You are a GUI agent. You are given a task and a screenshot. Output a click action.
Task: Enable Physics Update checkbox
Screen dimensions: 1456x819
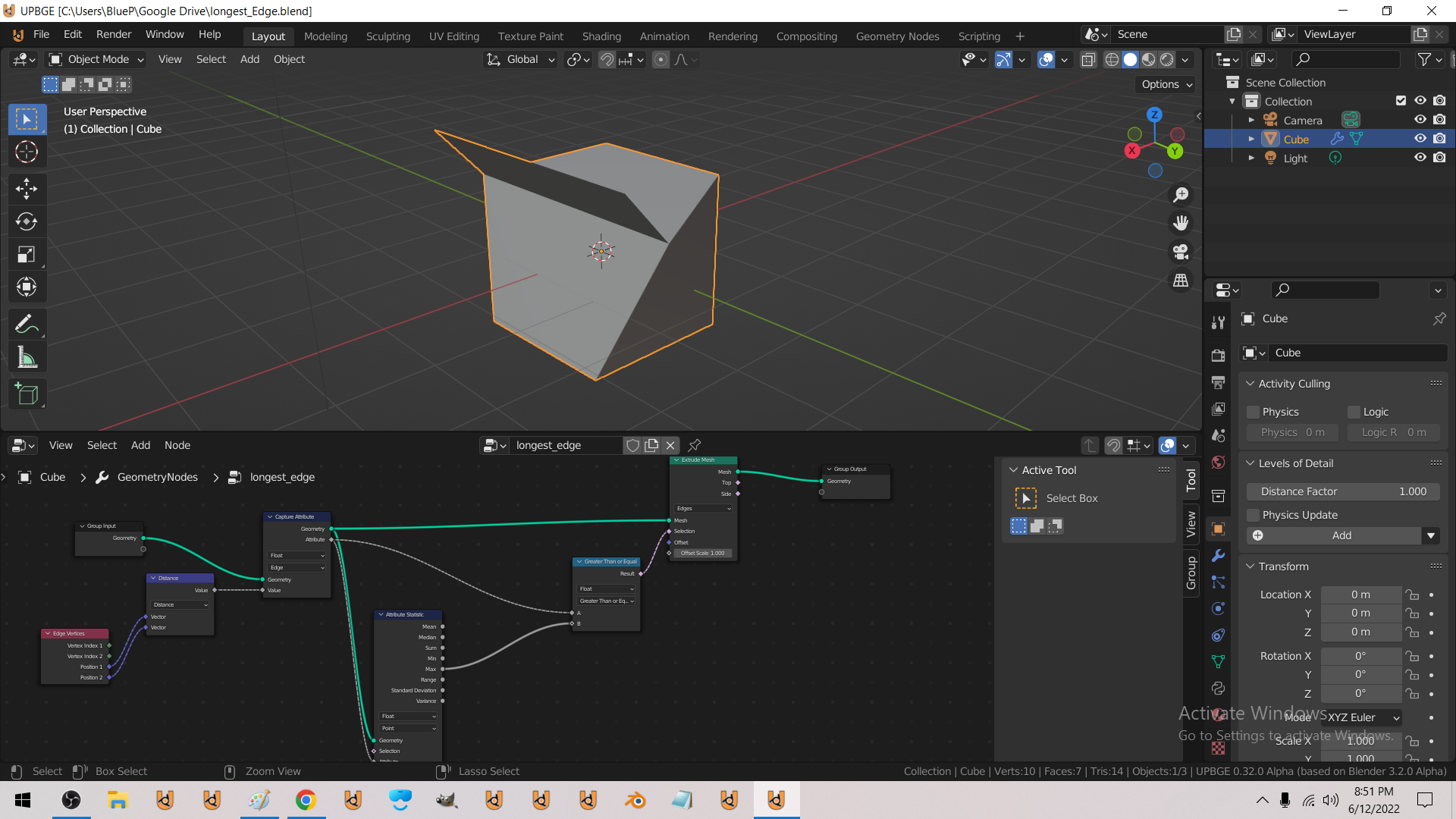pos(1253,515)
